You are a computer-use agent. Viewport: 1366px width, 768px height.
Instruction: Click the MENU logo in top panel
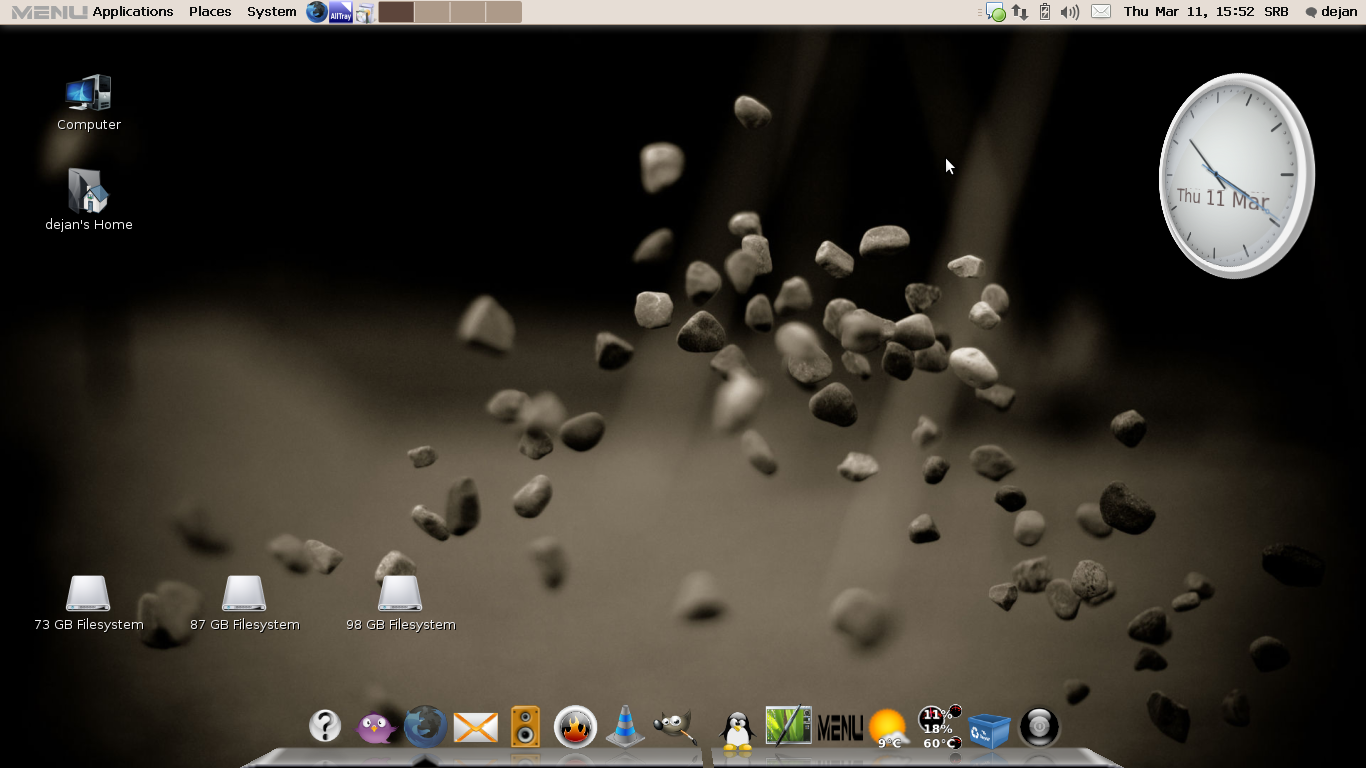click(49, 12)
